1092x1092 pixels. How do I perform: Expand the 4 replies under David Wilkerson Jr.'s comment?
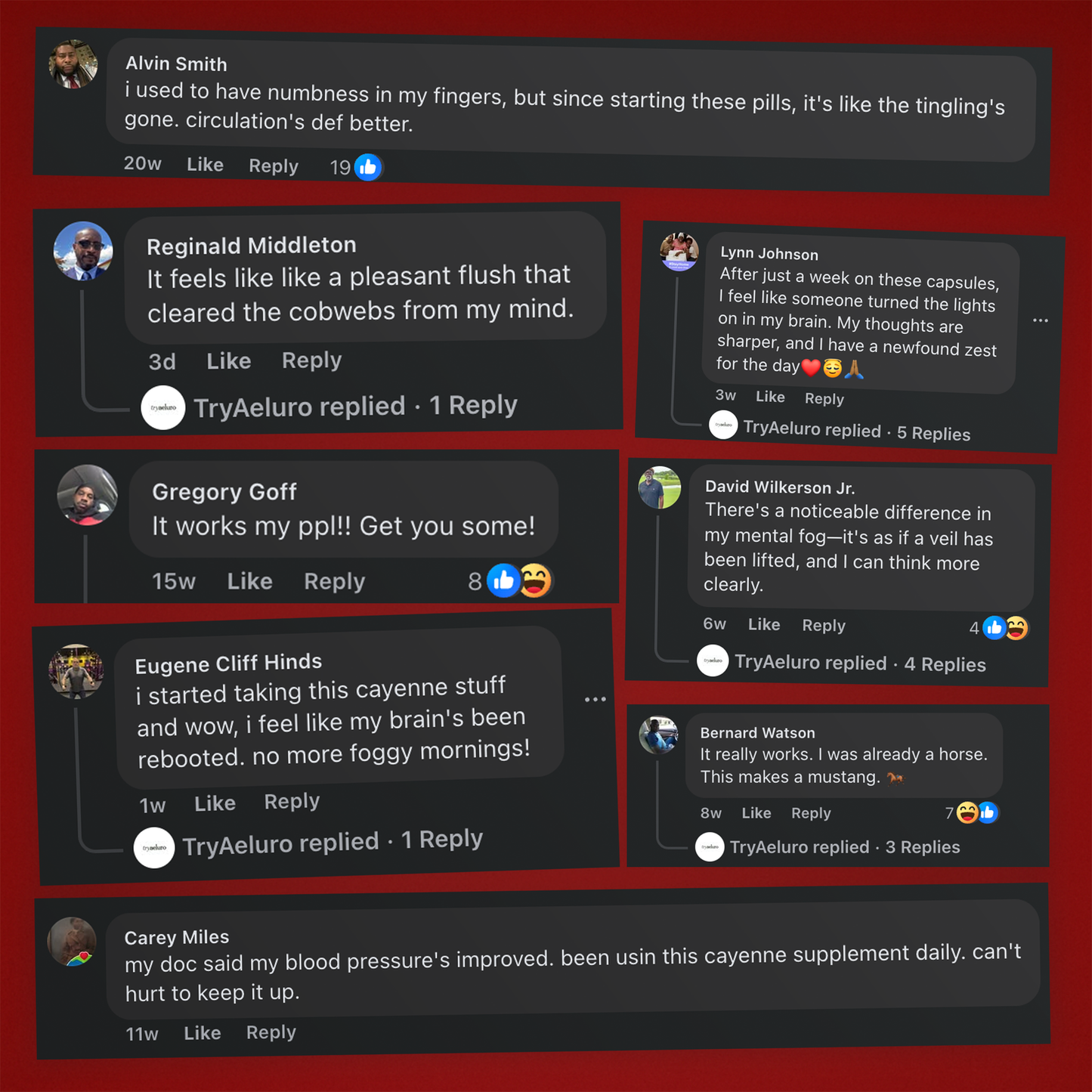[945, 664]
